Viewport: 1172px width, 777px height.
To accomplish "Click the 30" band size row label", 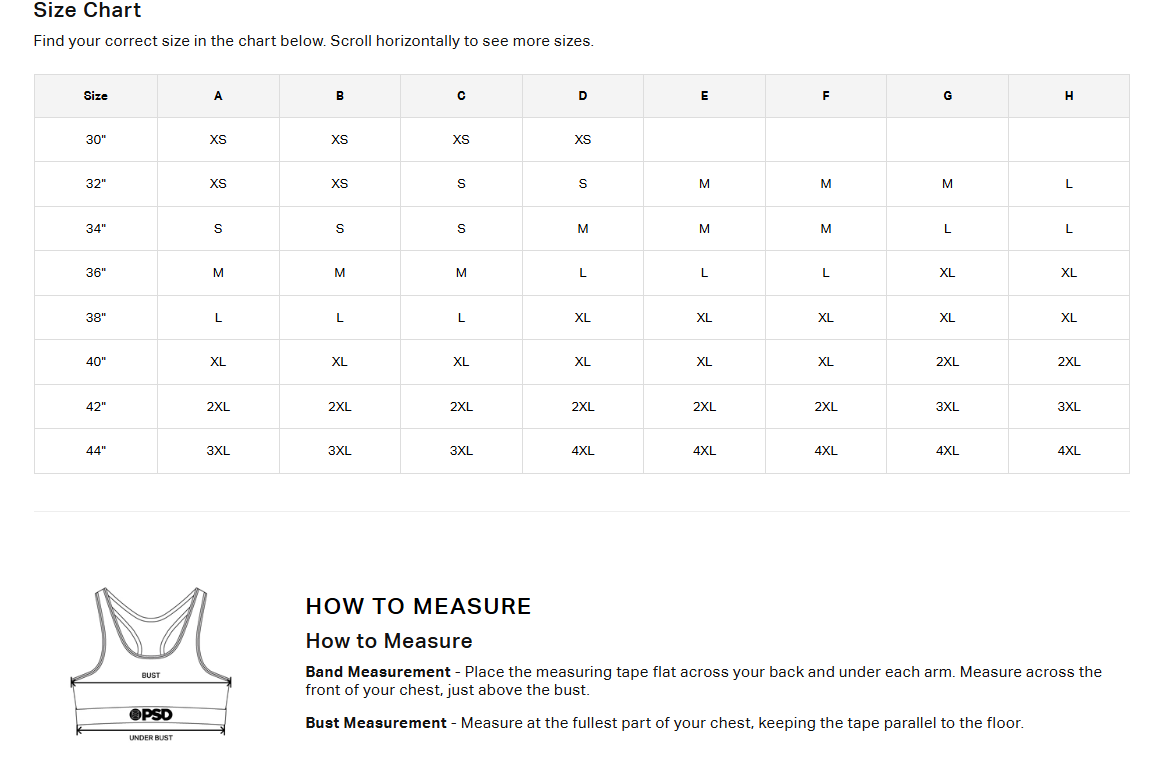I will [96, 140].
